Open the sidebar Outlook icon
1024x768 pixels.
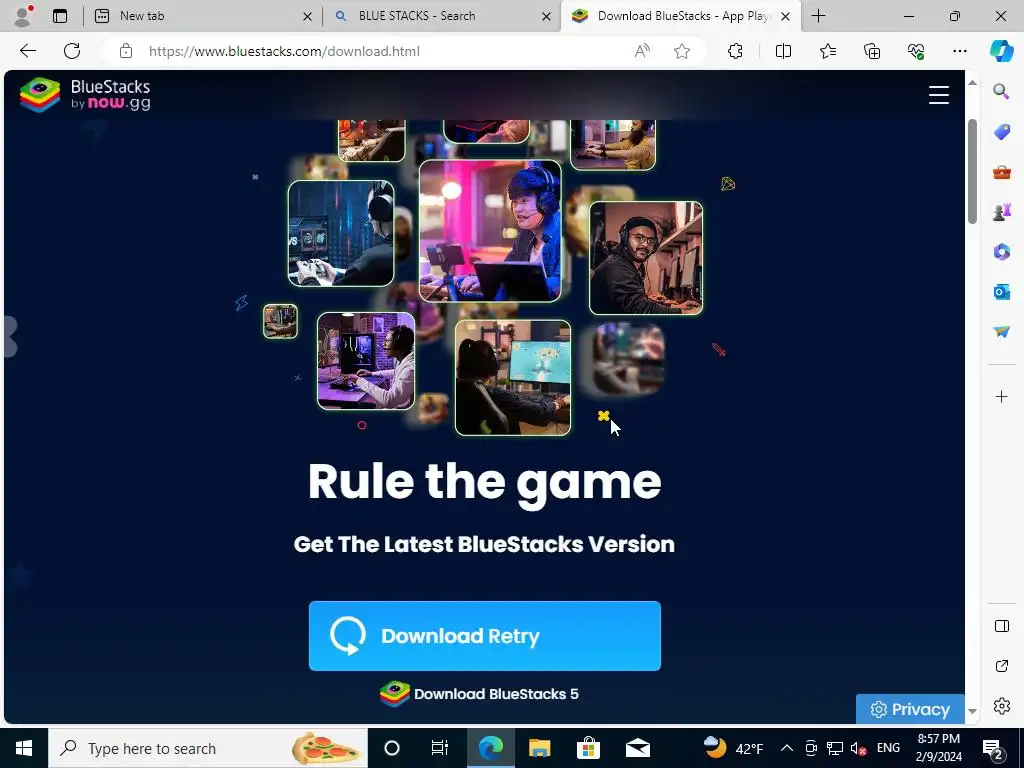click(1001, 291)
